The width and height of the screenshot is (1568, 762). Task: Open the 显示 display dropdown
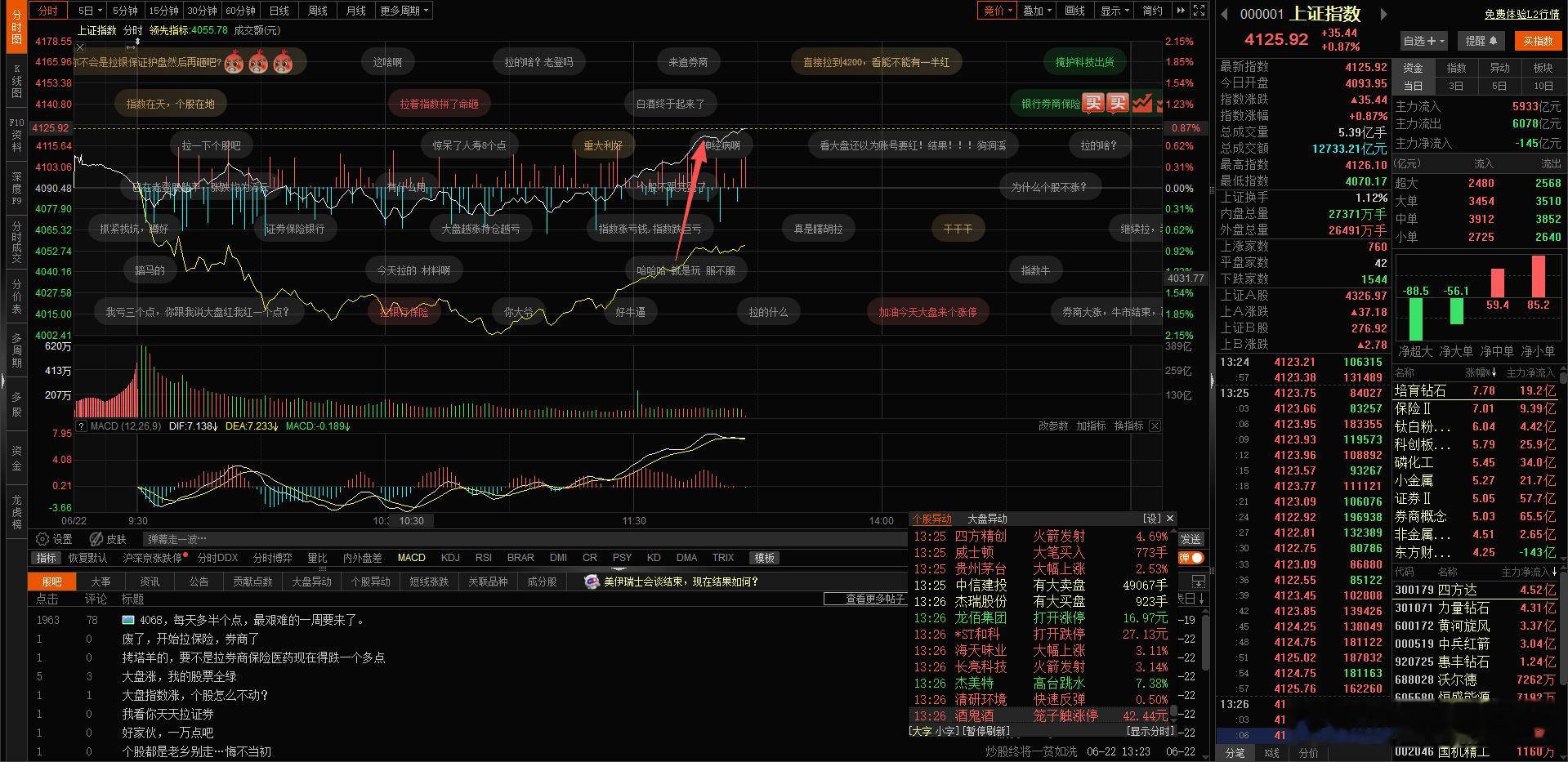tap(1115, 11)
